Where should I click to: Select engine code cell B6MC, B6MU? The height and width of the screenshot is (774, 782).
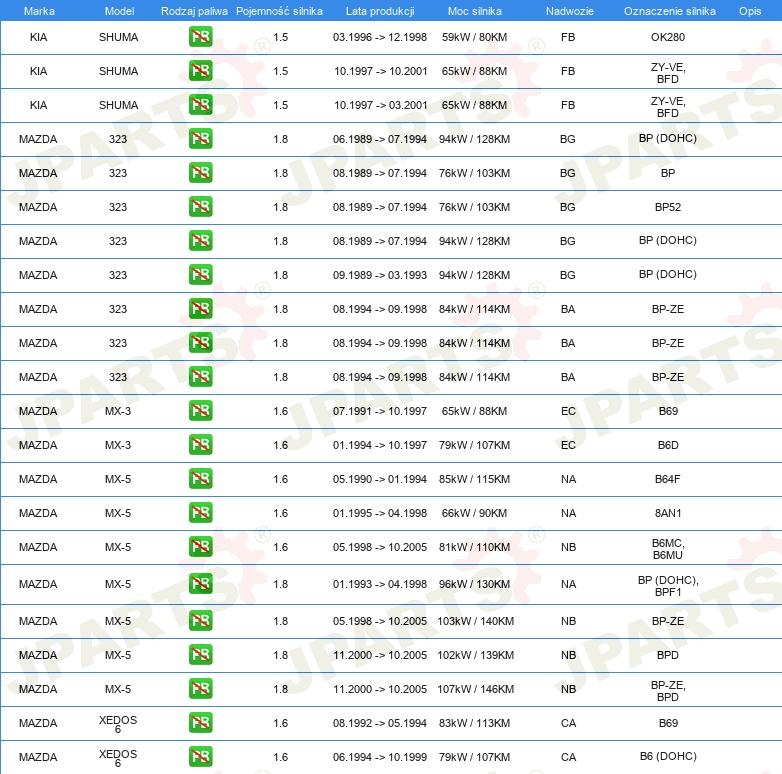click(668, 549)
